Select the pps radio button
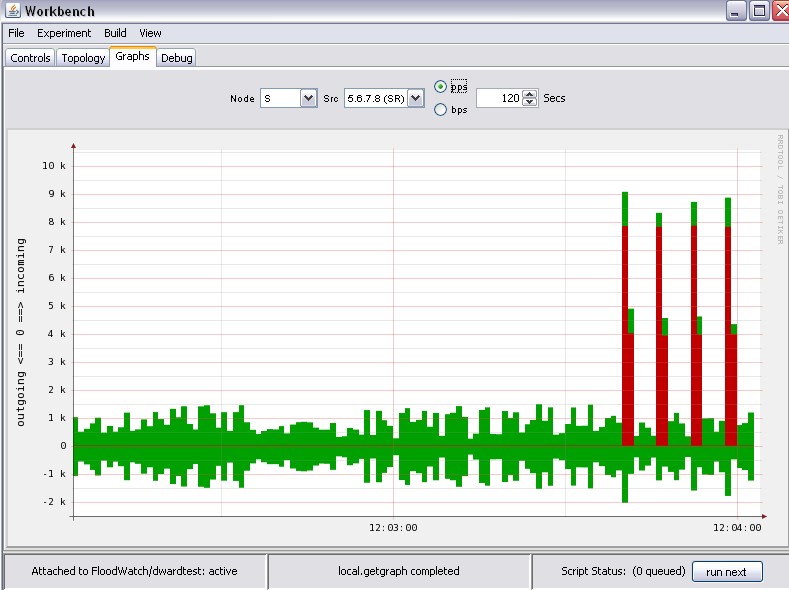 441,87
